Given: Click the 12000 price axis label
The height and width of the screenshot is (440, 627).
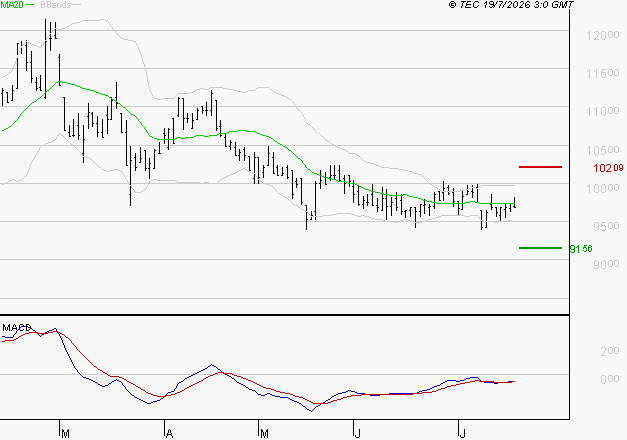Looking at the screenshot, I should (x=603, y=36).
